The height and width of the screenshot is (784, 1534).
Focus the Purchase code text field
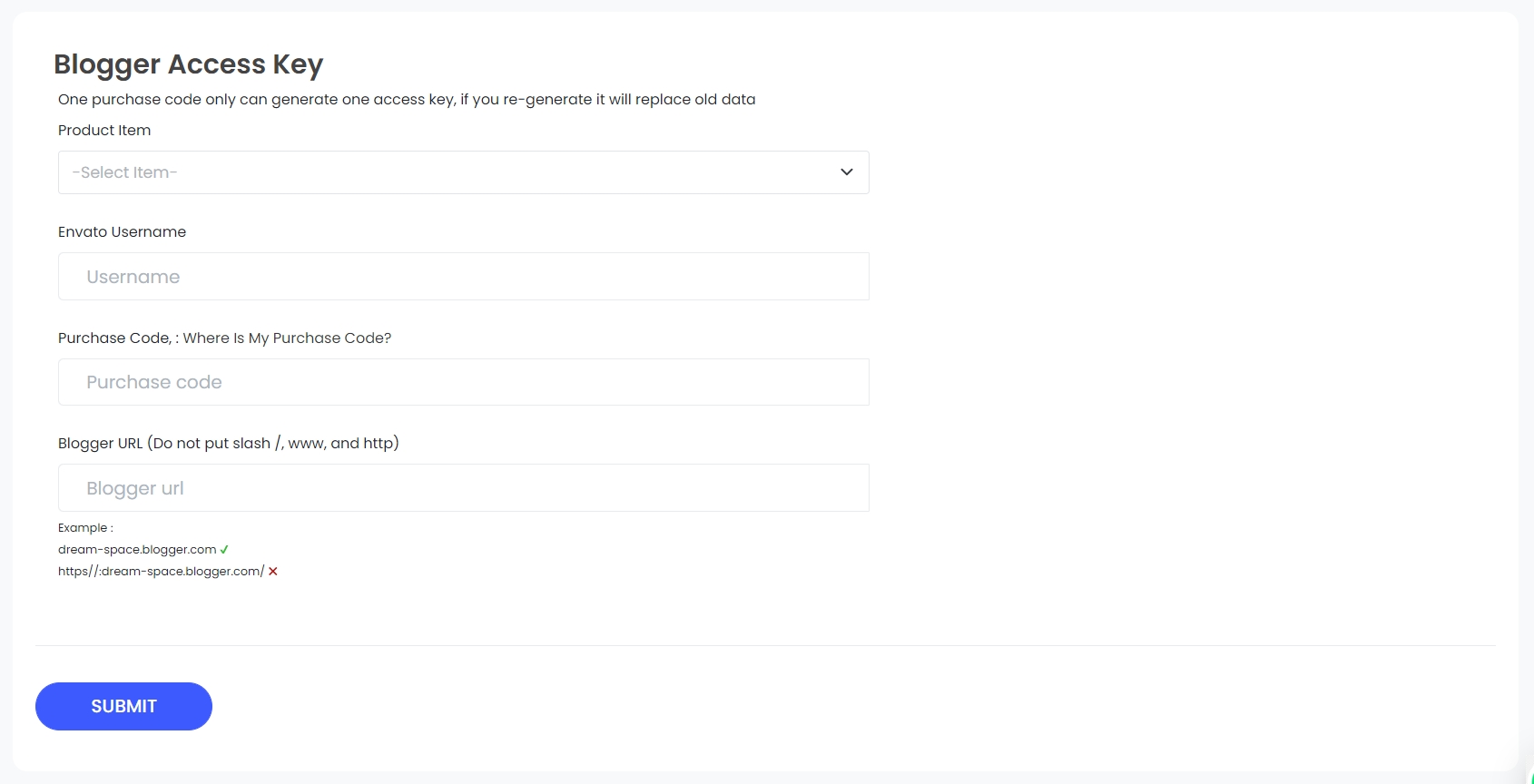(x=463, y=382)
